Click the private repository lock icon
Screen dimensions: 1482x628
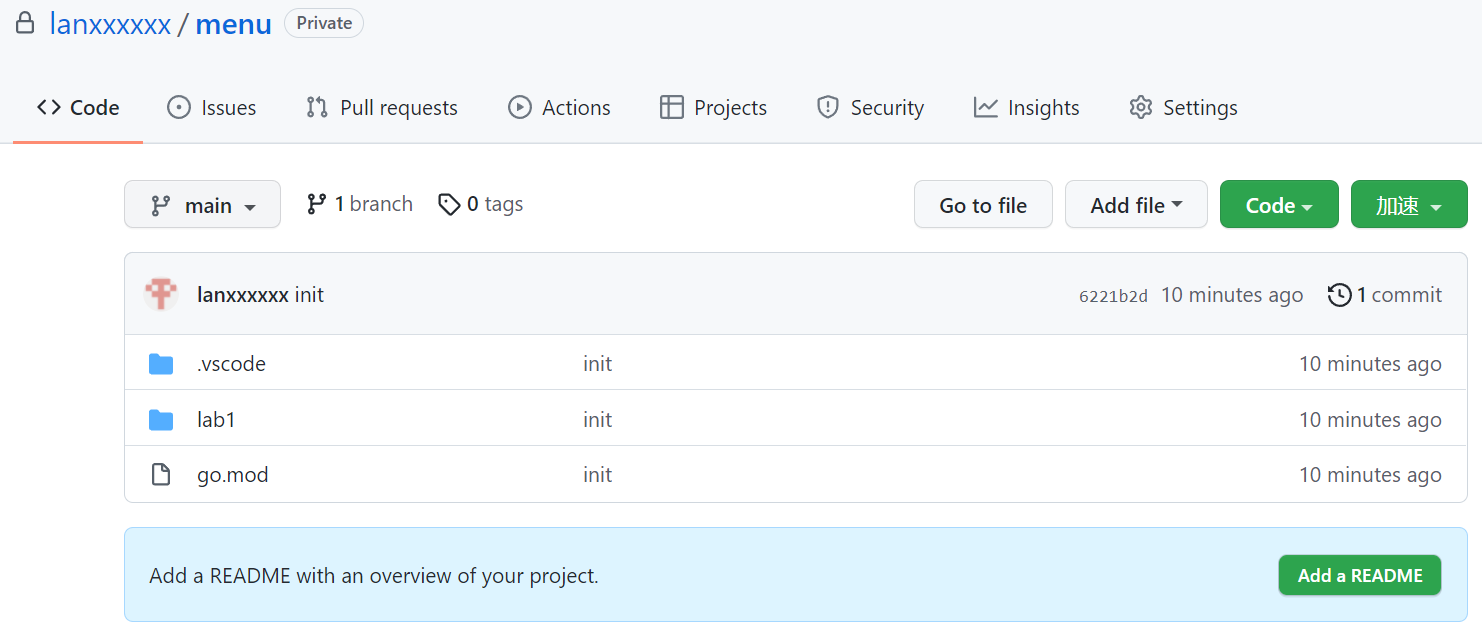point(25,23)
